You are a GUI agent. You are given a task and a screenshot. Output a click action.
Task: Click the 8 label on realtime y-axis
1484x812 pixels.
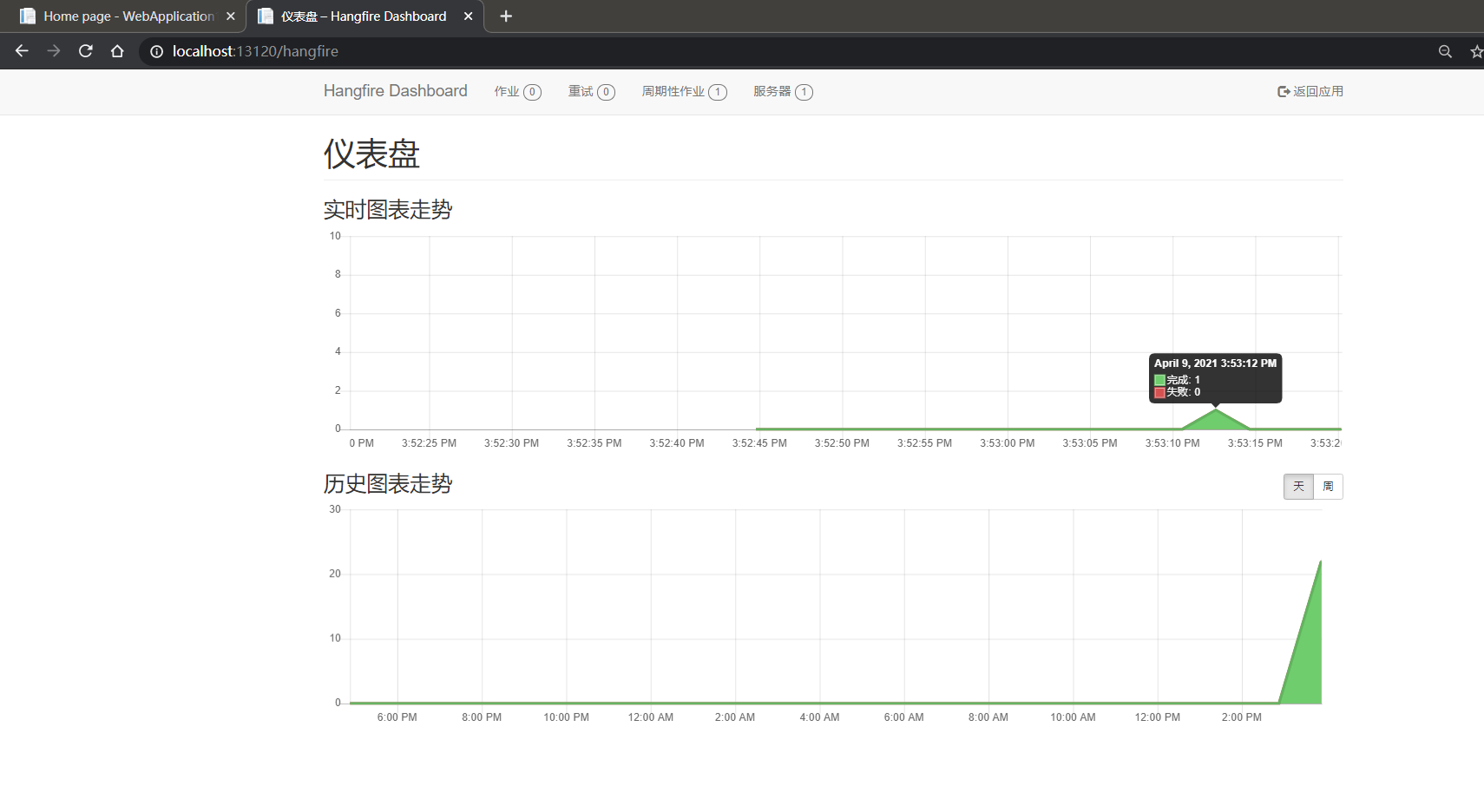click(338, 274)
